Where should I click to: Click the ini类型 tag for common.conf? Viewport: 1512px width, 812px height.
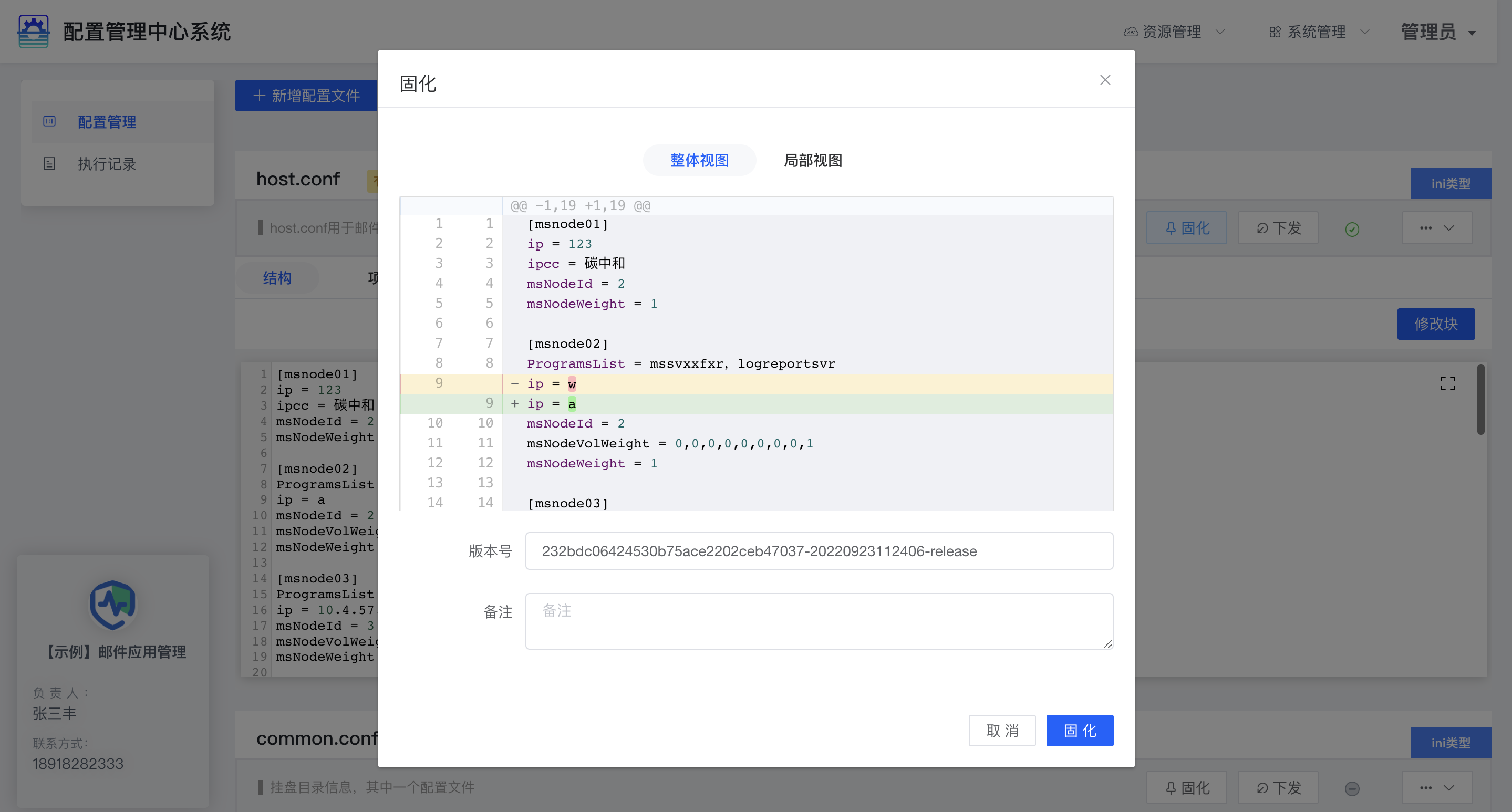(1451, 743)
